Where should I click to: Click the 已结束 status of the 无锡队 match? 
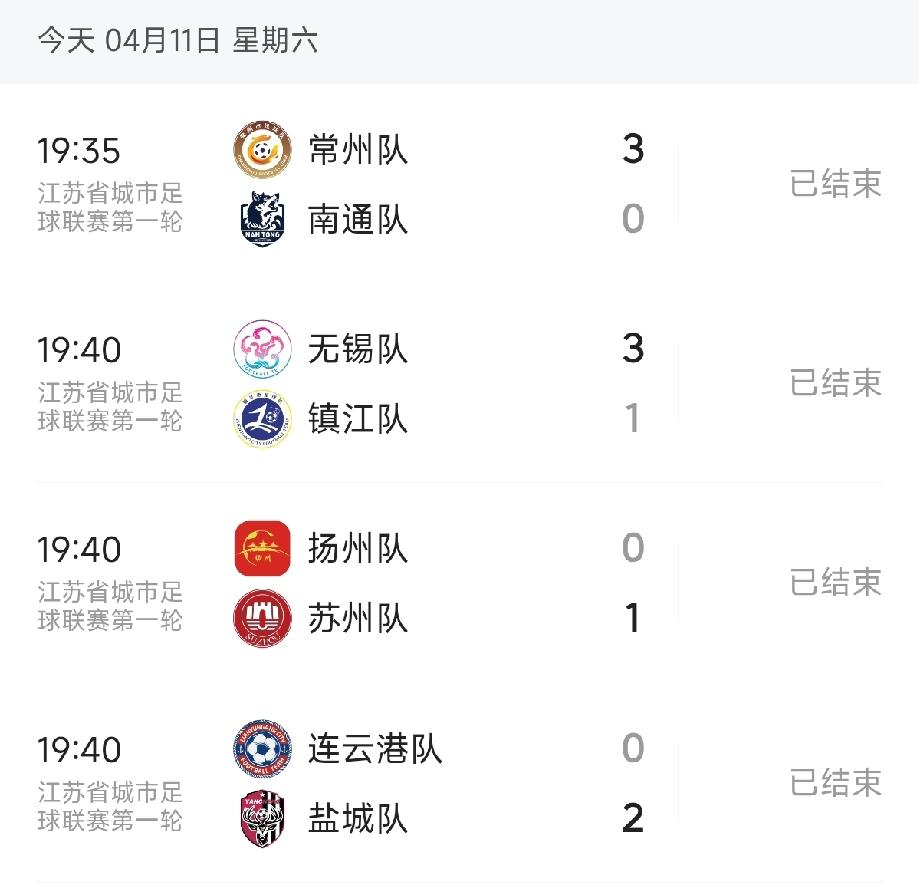point(834,384)
